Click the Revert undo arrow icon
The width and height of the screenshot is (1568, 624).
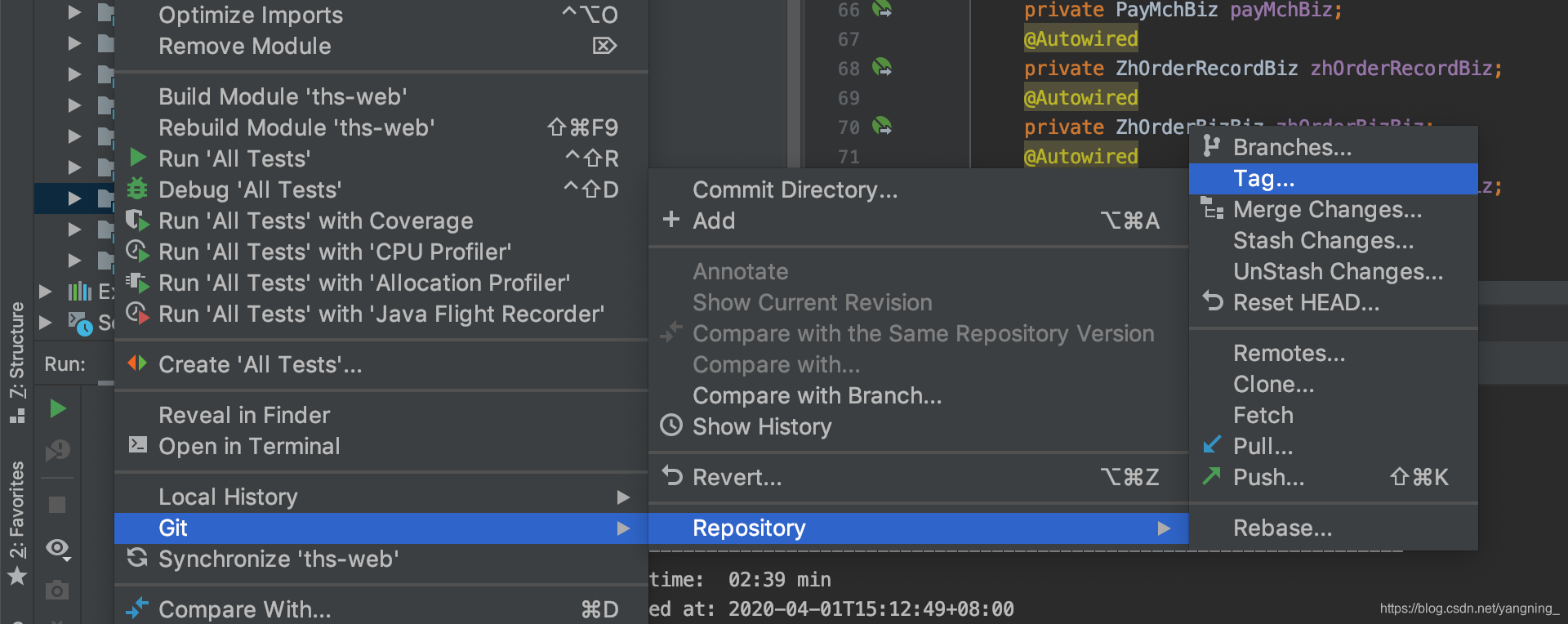tap(671, 475)
